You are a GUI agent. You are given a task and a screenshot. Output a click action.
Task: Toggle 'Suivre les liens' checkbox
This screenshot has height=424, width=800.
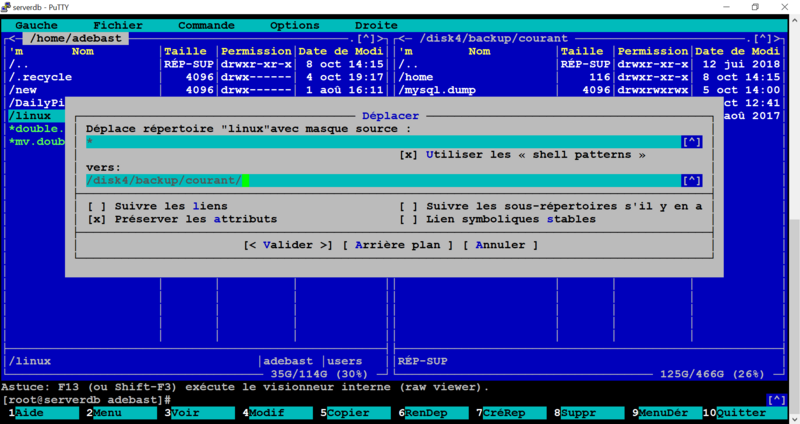click(x=96, y=206)
